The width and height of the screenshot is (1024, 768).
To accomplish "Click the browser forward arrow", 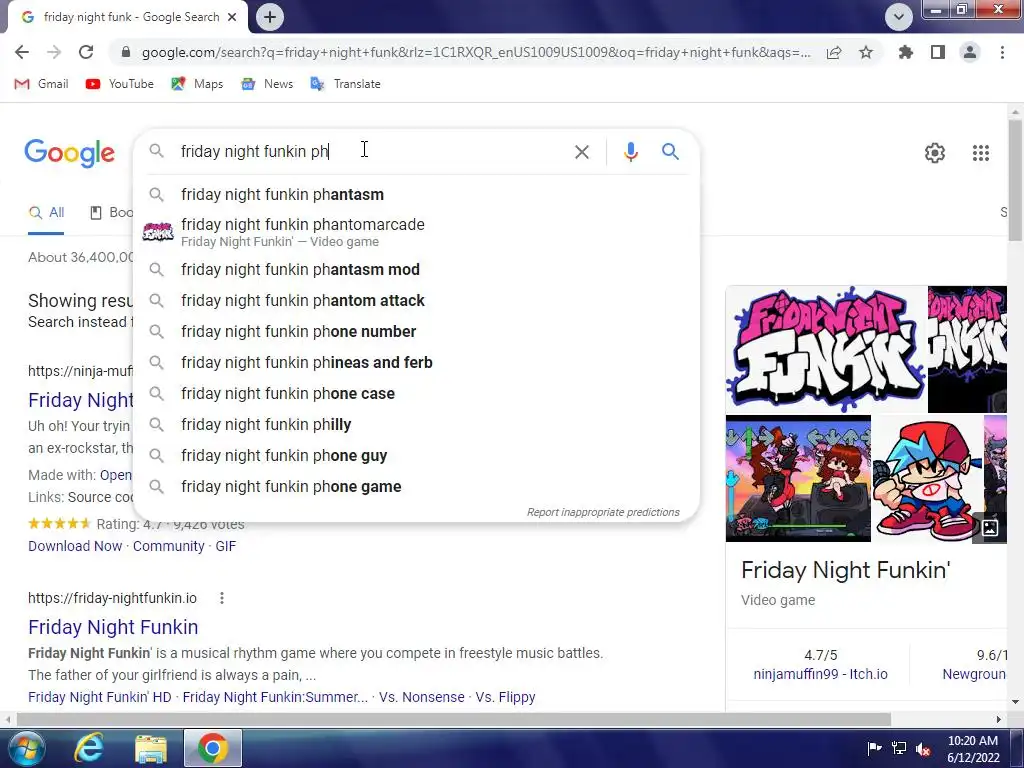I will tap(54, 52).
